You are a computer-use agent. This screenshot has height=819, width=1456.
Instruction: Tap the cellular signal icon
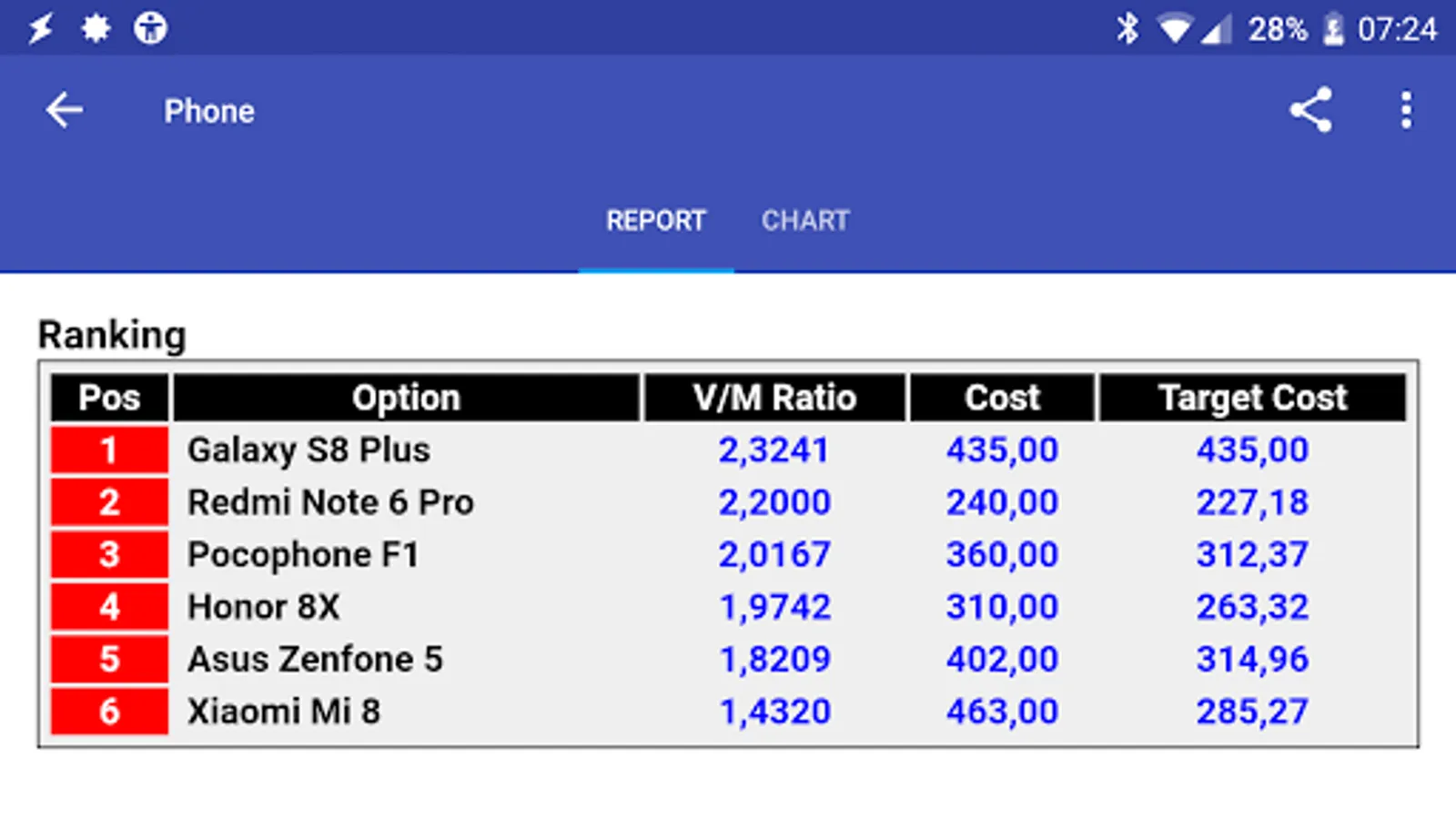(x=1216, y=29)
